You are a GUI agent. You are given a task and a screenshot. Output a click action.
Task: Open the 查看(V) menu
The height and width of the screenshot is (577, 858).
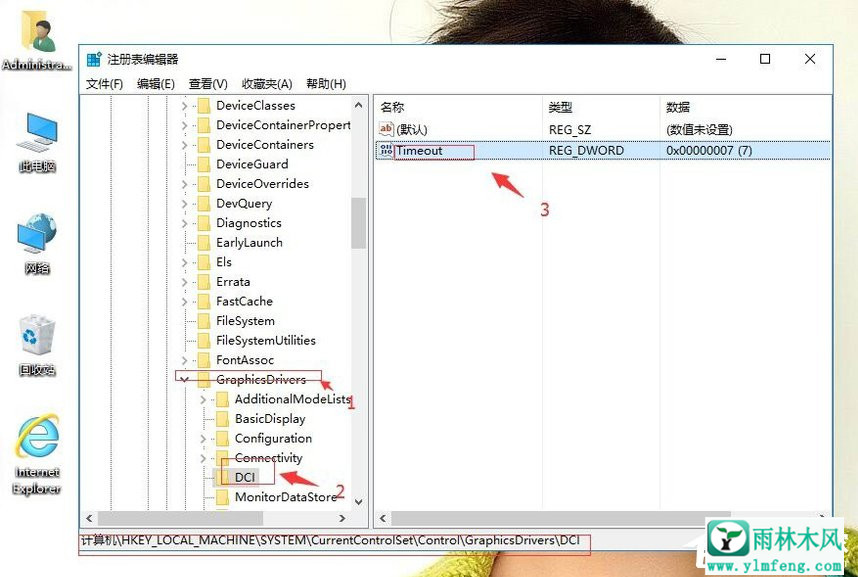(208, 84)
